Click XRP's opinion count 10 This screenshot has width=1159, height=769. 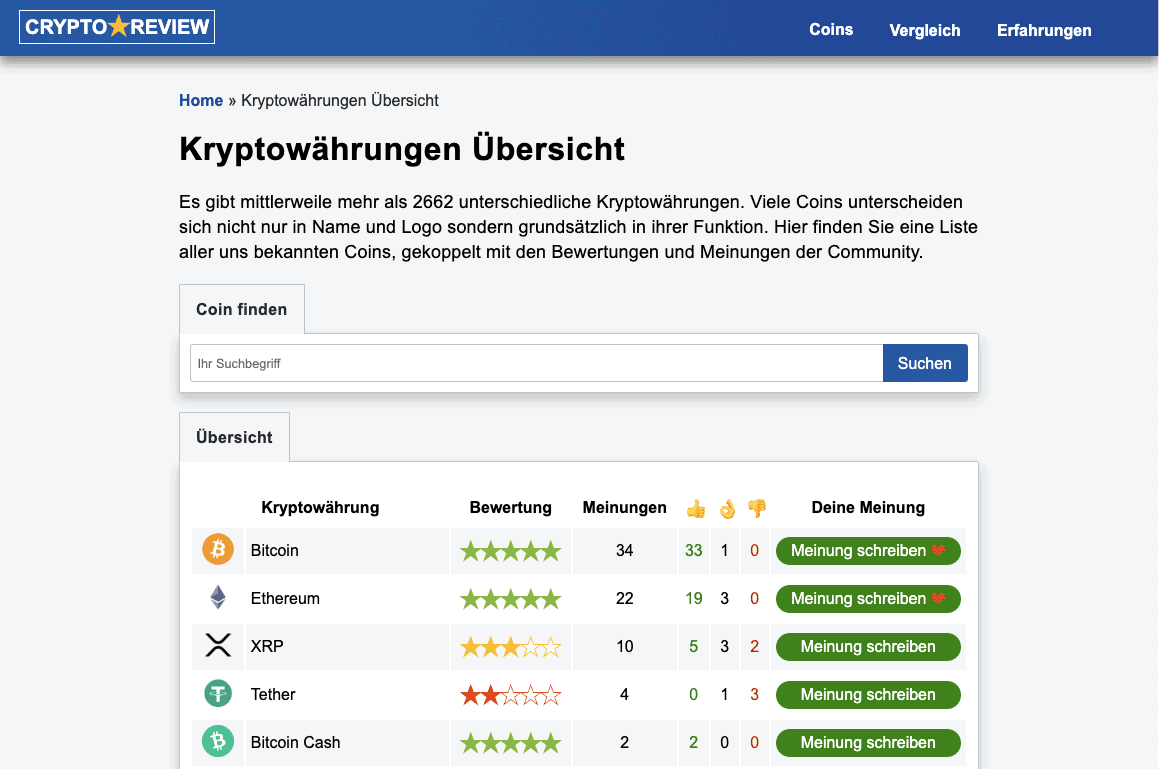click(625, 646)
